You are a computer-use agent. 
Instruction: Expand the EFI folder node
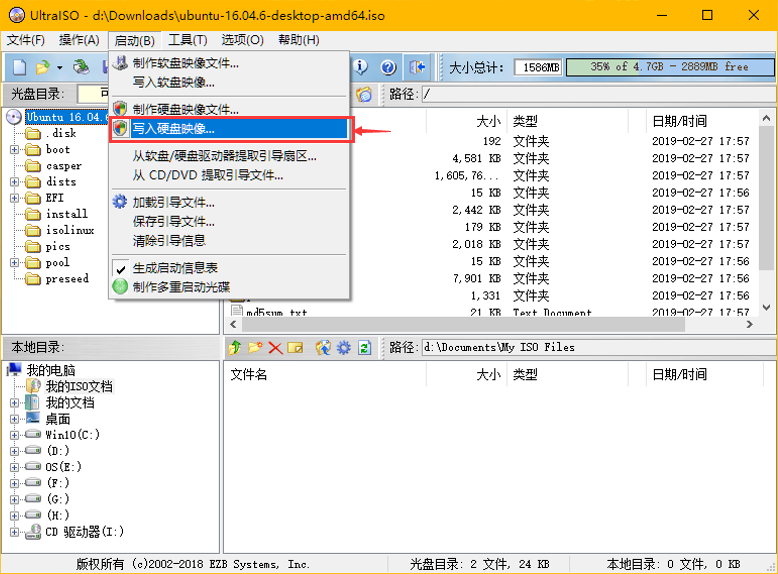click(14, 198)
